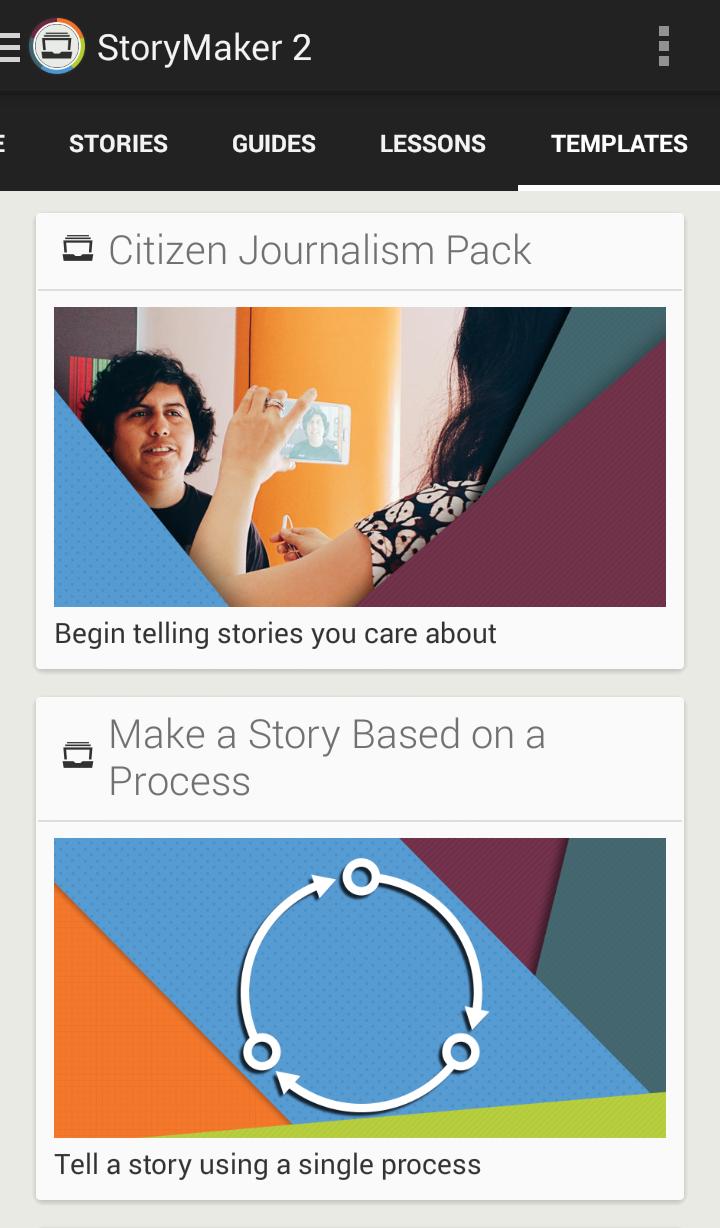The height and width of the screenshot is (1228, 720).
Task: Tap the three-dot action menu in title bar
Action: point(663,45)
